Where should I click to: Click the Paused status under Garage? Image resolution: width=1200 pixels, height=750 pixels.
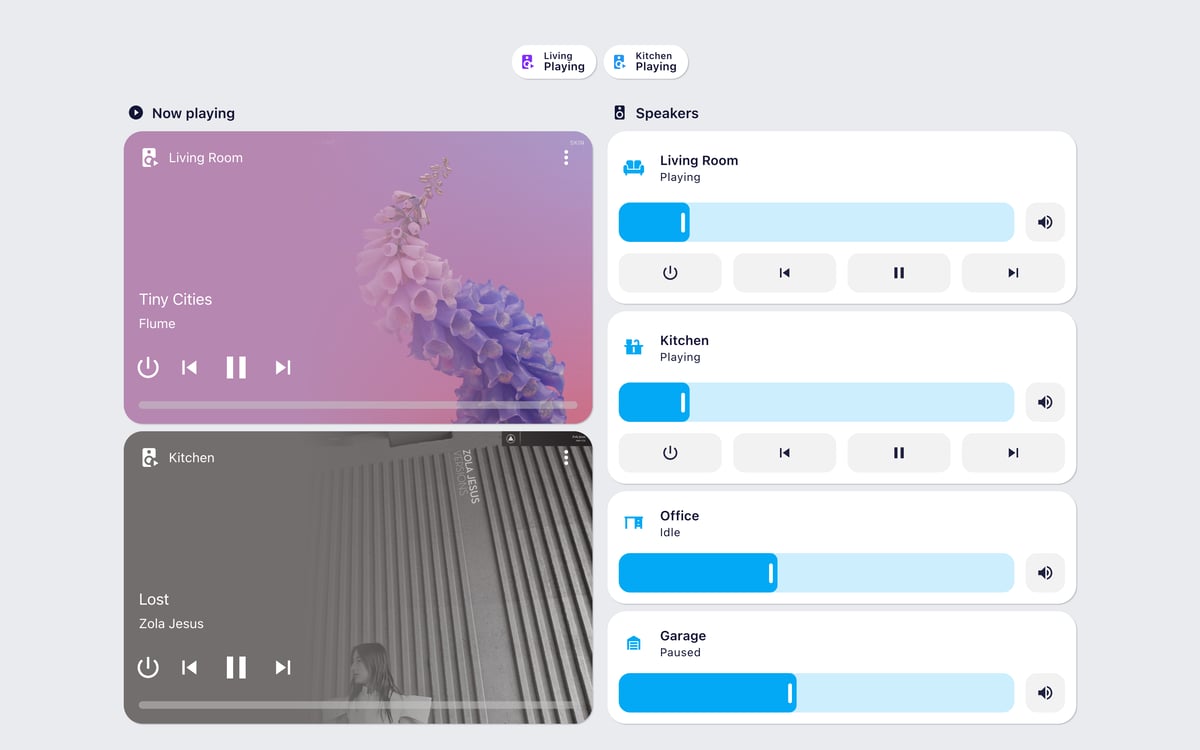click(x=680, y=653)
